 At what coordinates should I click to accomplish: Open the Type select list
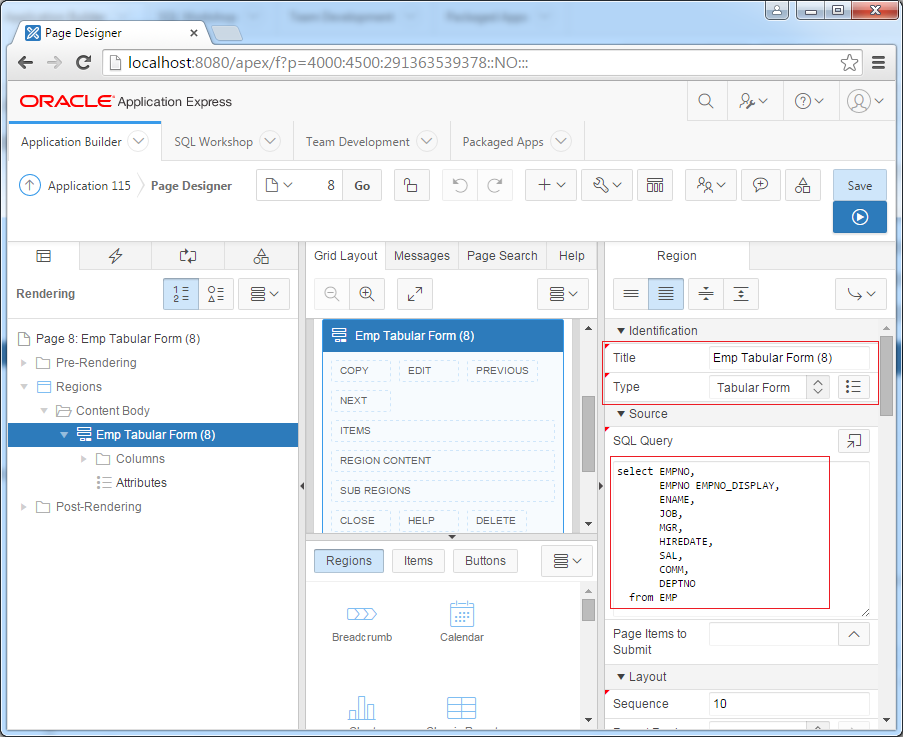(769, 388)
